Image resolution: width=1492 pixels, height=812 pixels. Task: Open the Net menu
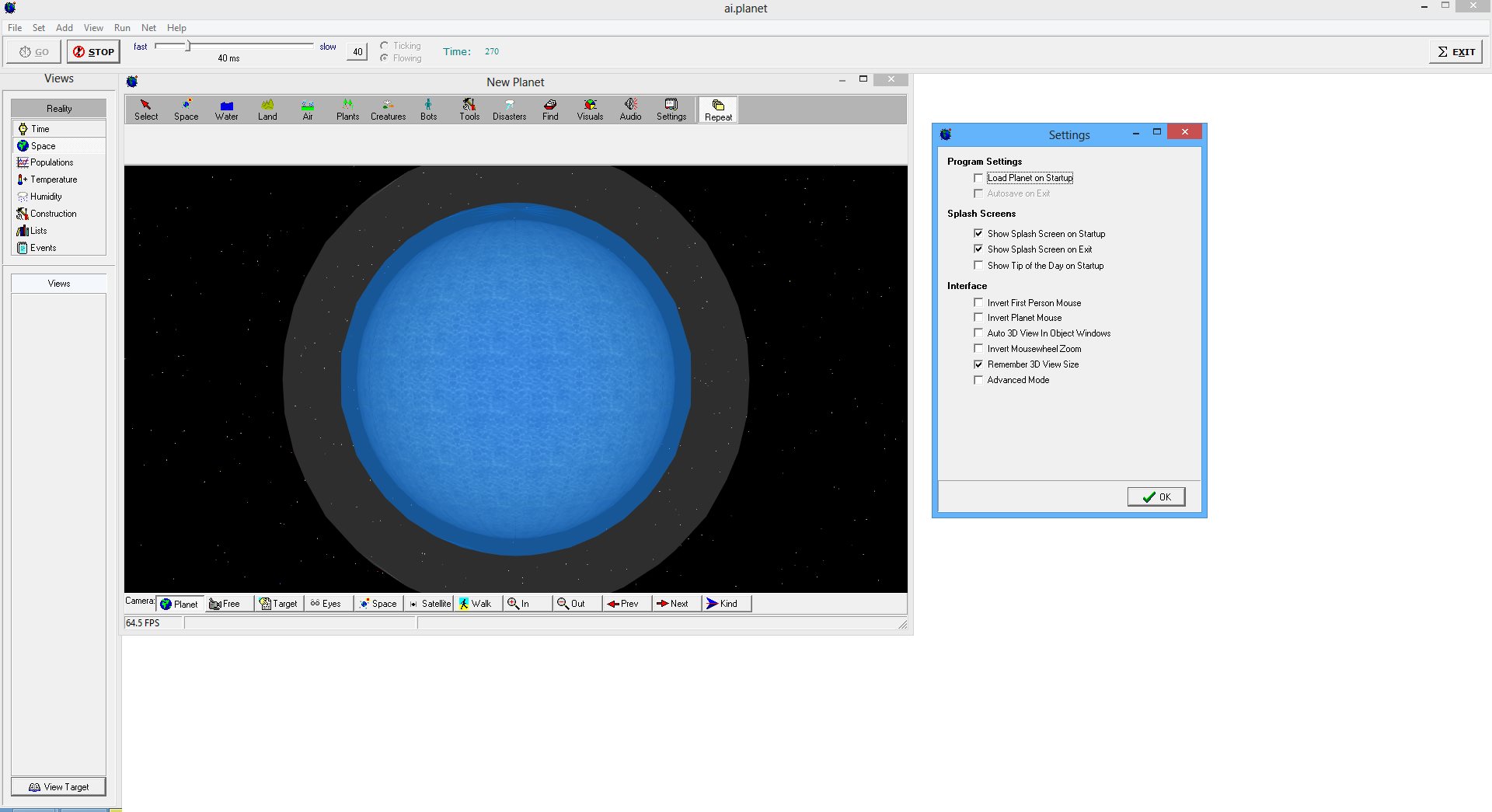pyautogui.click(x=148, y=28)
